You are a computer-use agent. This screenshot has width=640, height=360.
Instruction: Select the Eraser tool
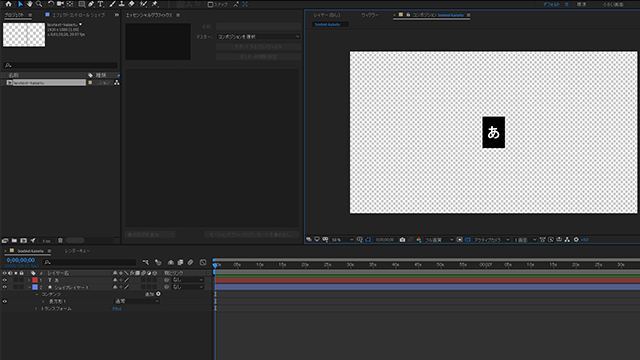[x=131, y=4]
